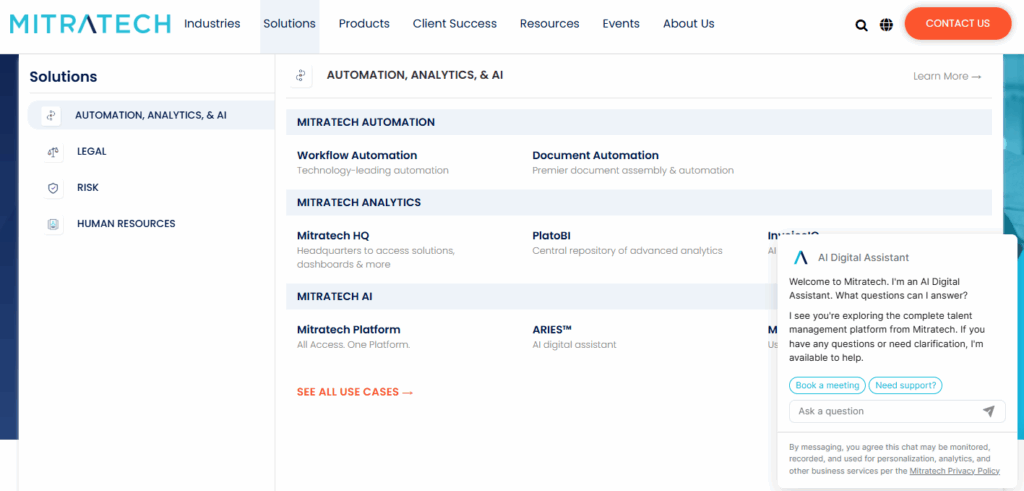The image size is (1024, 491).
Task: Click the AI Digital Assistant logo icon
Action: [800, 257]
